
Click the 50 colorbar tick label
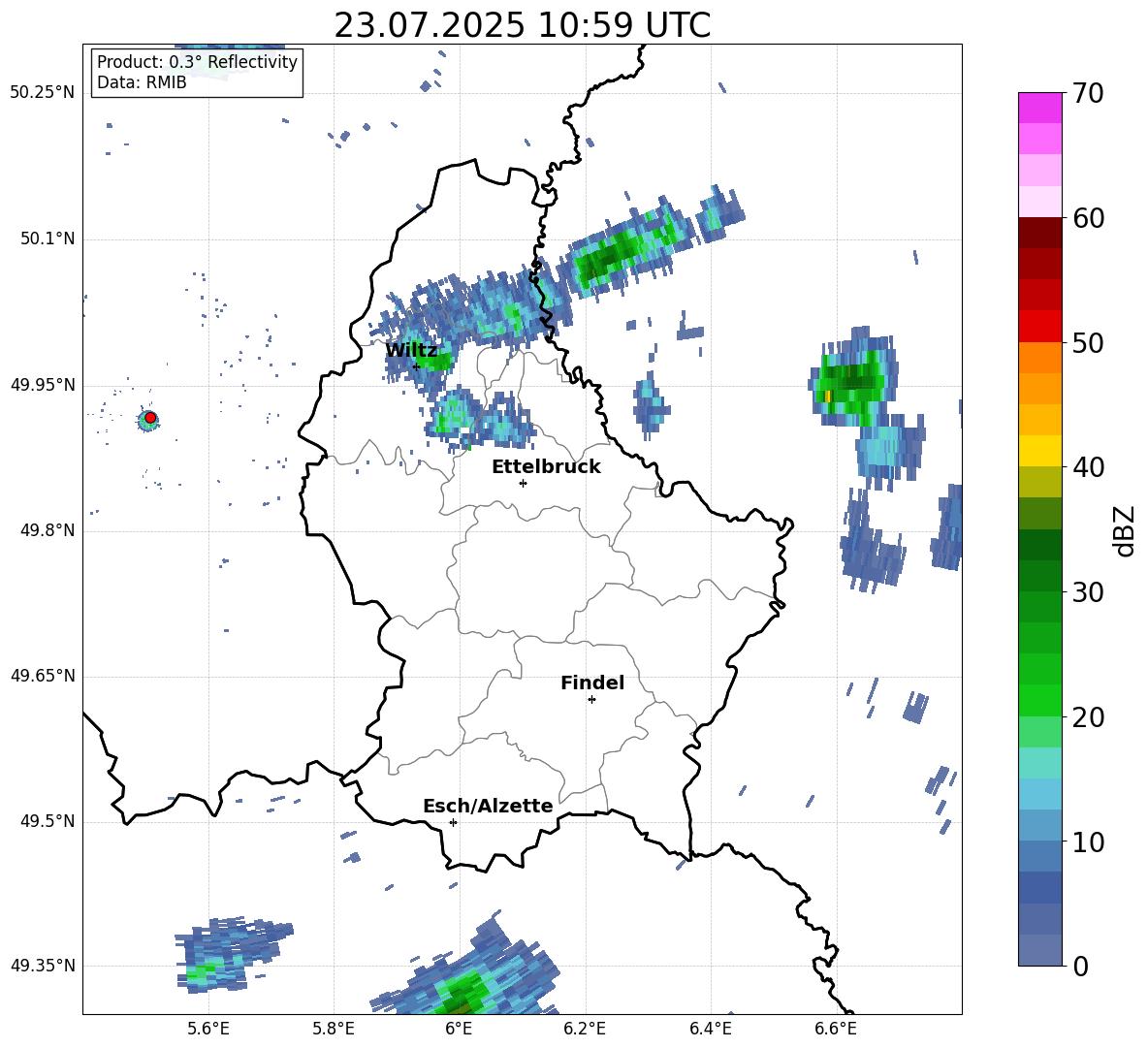tap(1087, 343)
